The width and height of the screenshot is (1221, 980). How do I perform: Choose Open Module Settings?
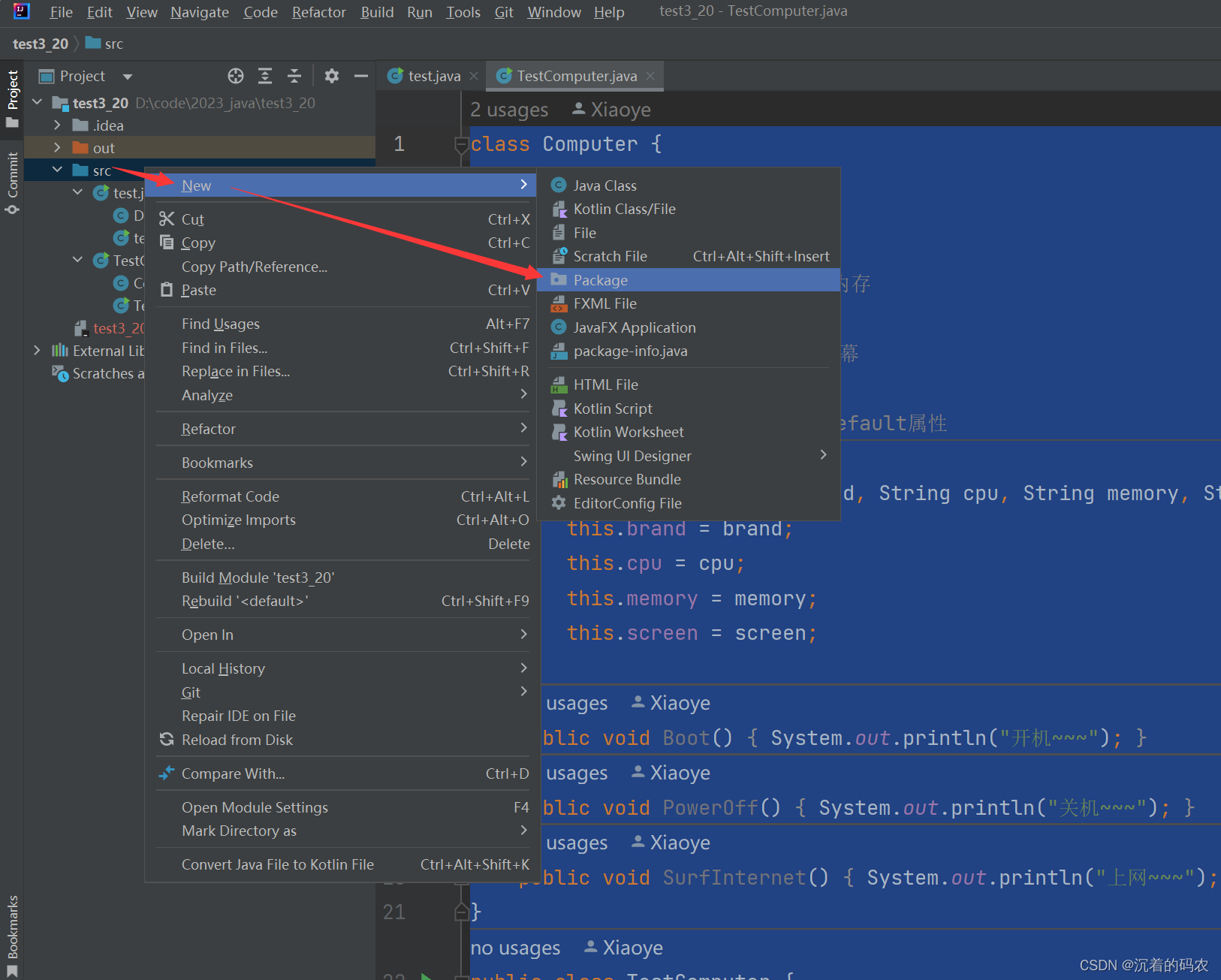coord(342,807)
